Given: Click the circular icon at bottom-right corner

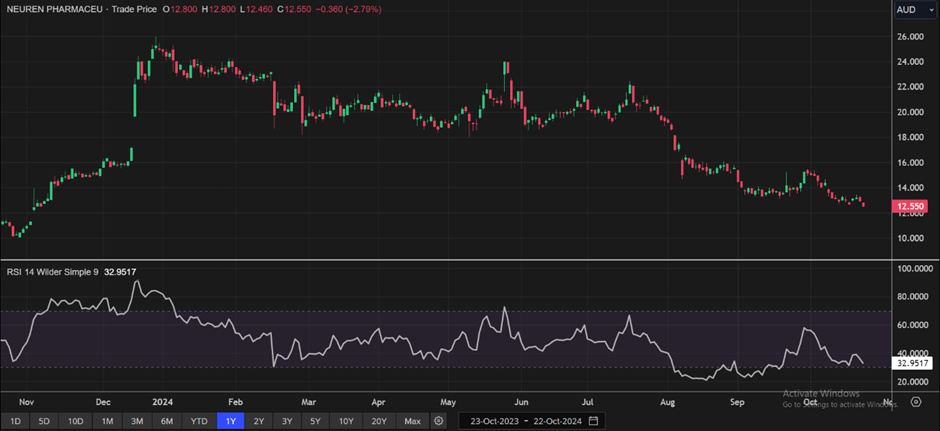Looking at the screenshot, I should [x=916, y=402].
